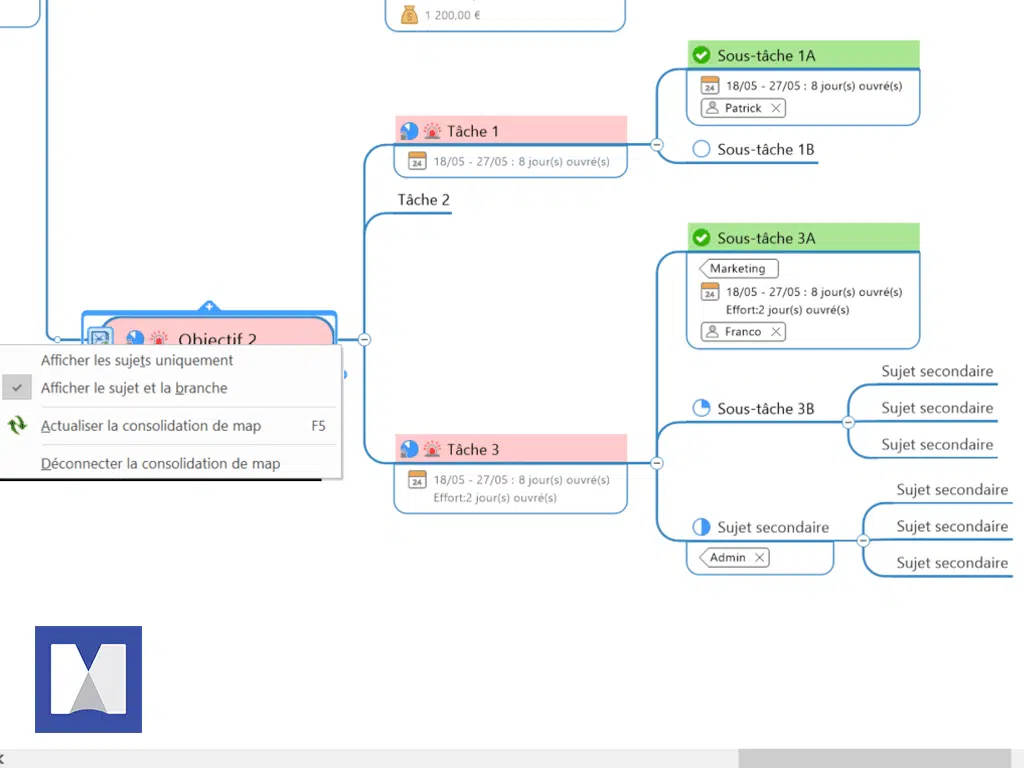Click the MindManager logo

tap(88, 679)
